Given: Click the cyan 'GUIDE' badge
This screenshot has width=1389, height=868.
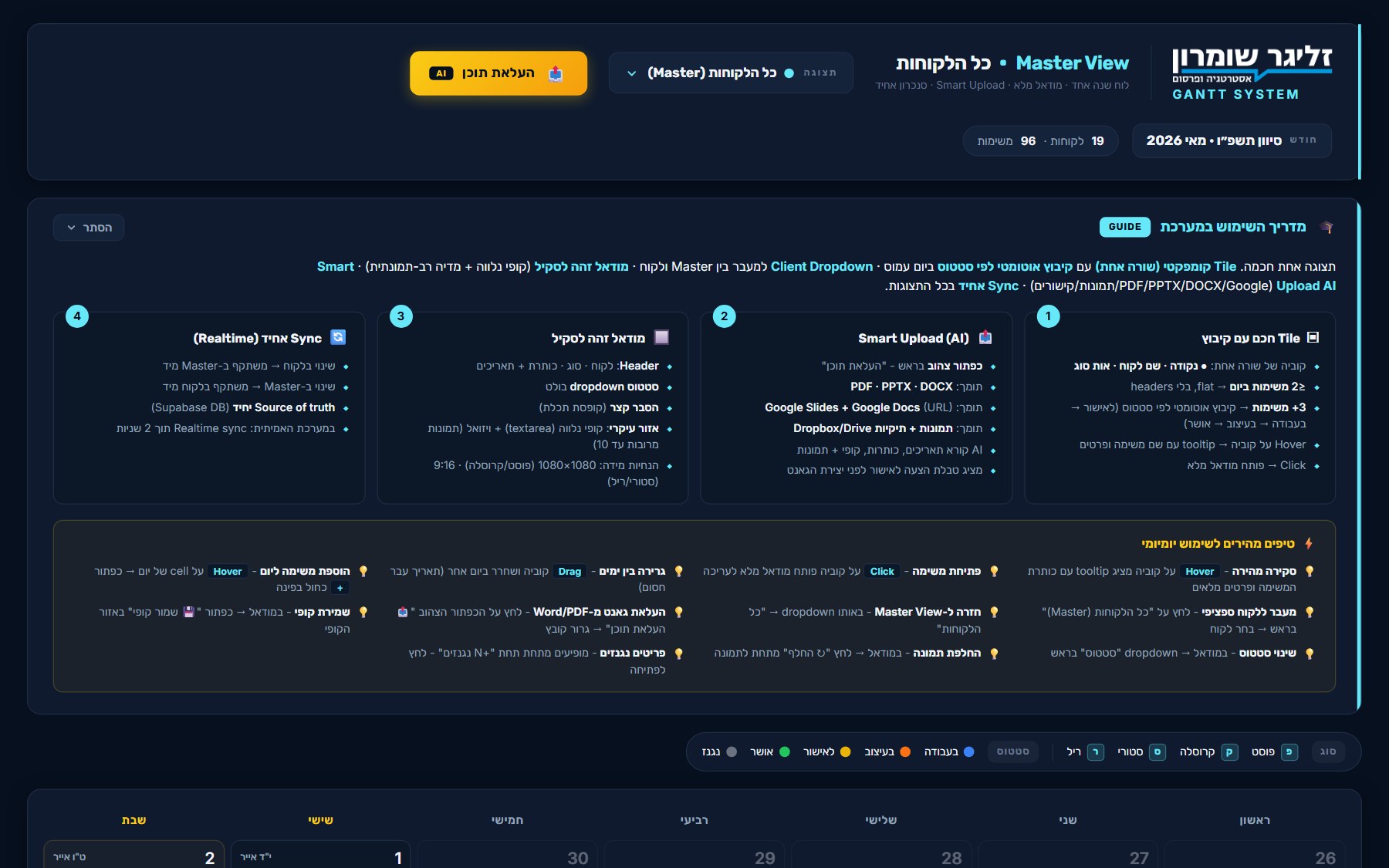Looking at the screenshot, I should click(1124, 227).
